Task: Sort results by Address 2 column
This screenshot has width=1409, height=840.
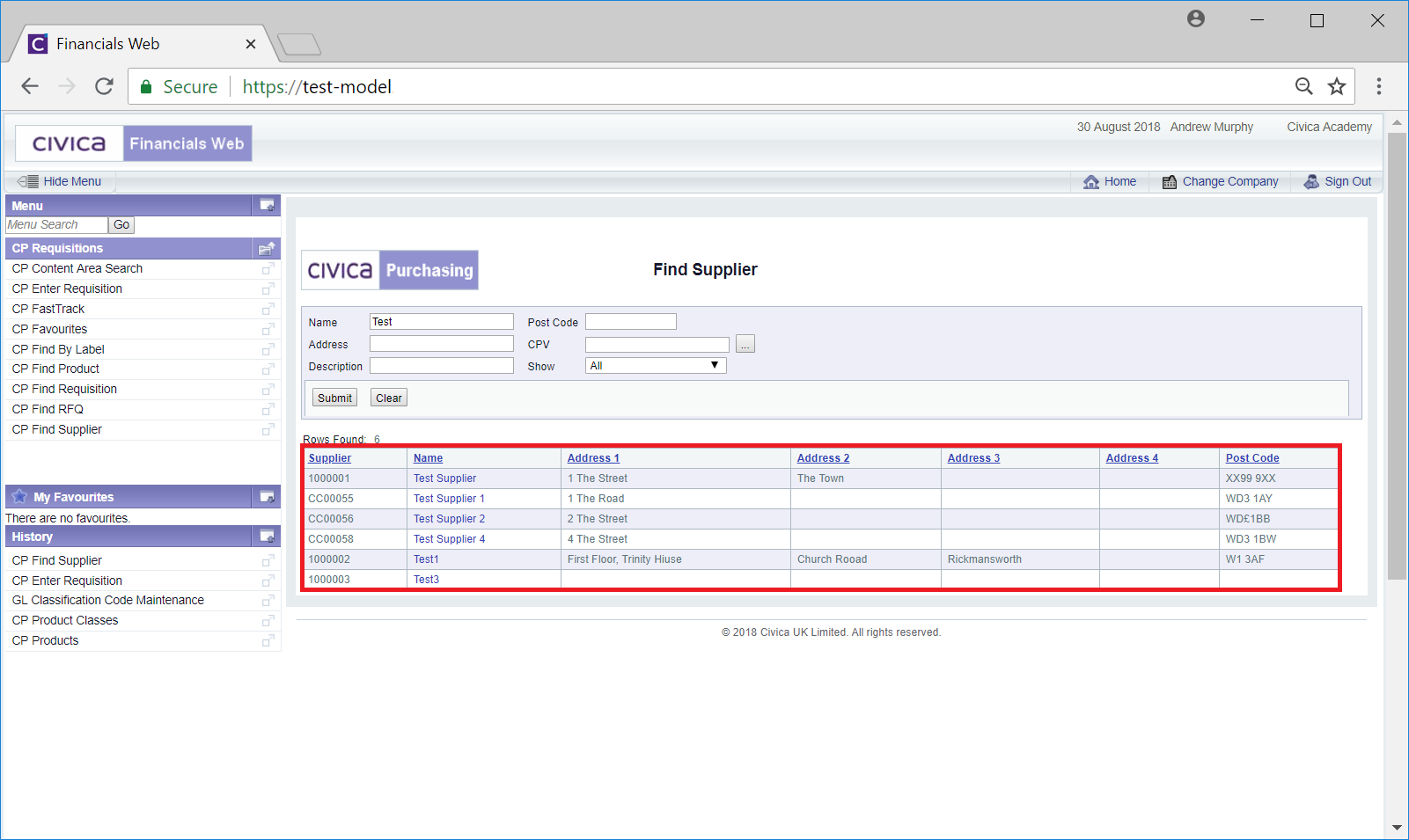Action: coord(823,458)
